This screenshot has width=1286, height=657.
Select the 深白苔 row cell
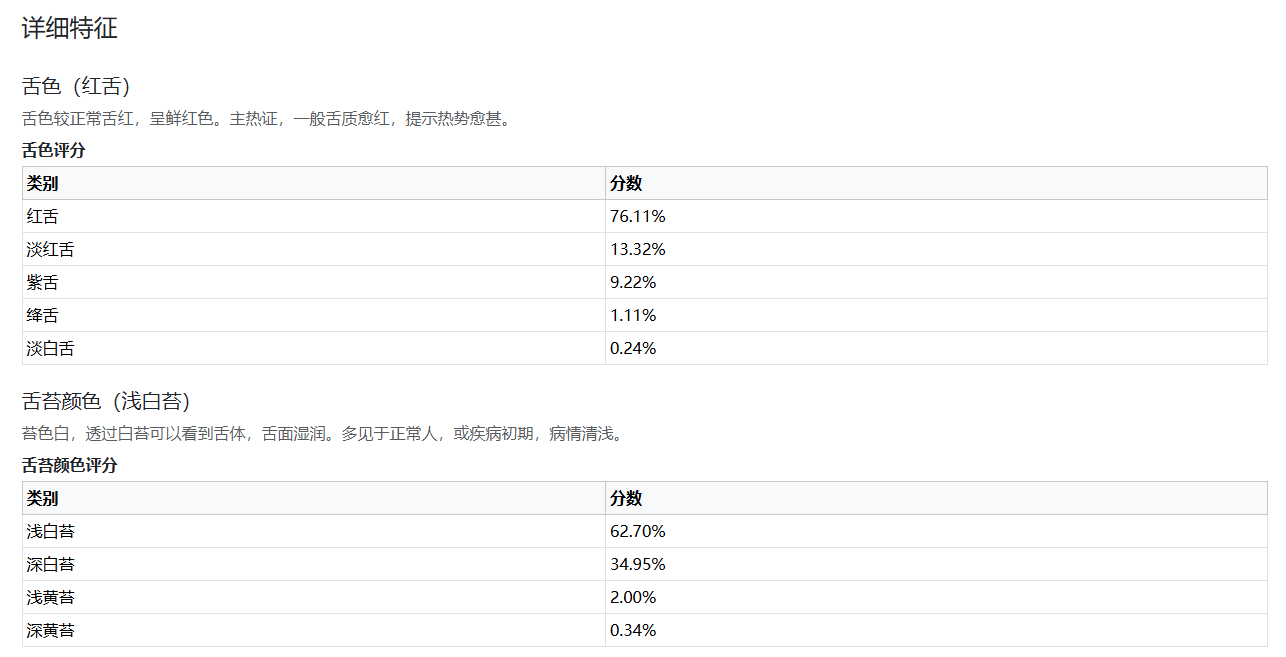pos(314,564)
